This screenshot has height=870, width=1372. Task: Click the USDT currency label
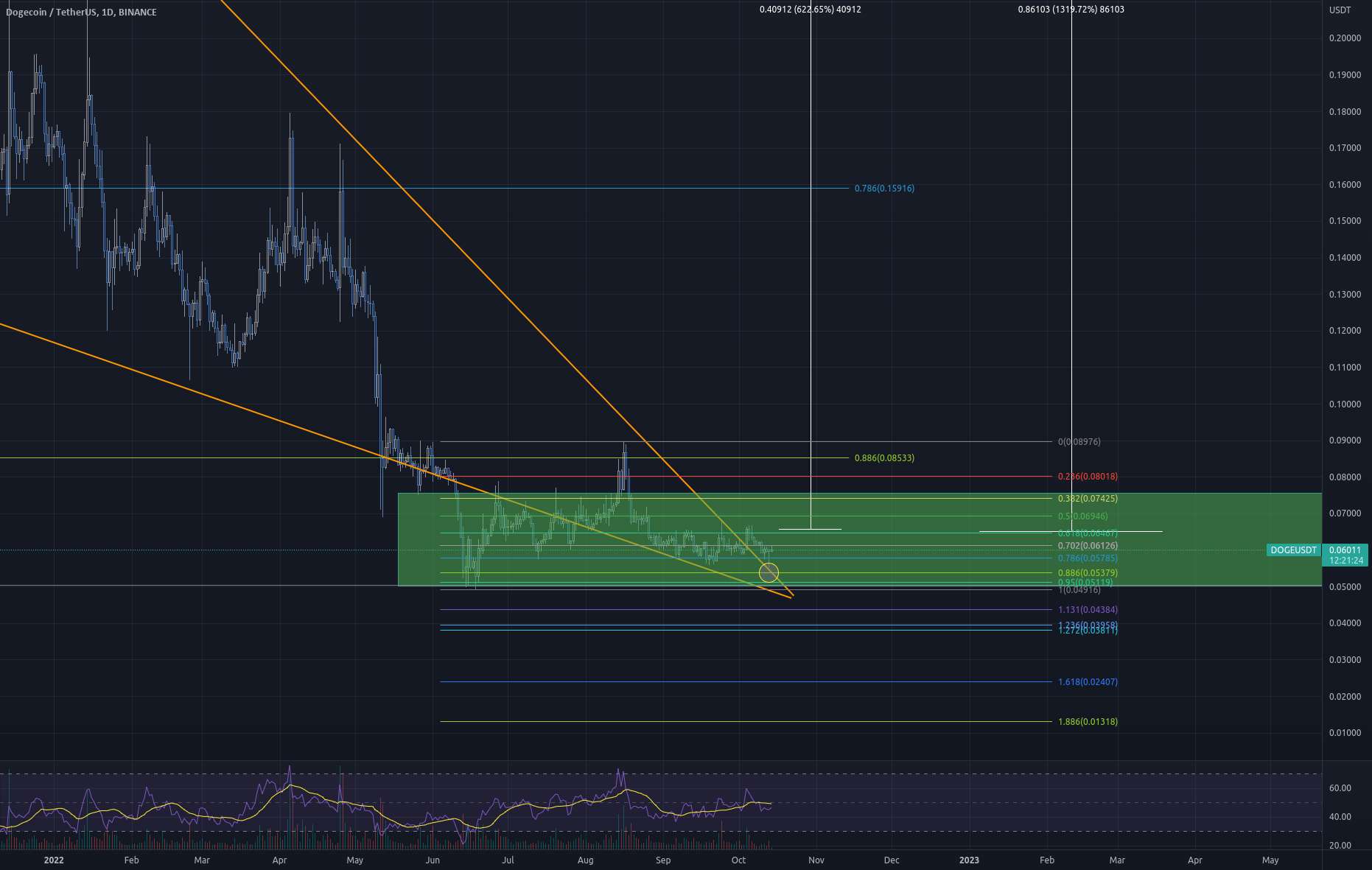tap(1340, 10)
